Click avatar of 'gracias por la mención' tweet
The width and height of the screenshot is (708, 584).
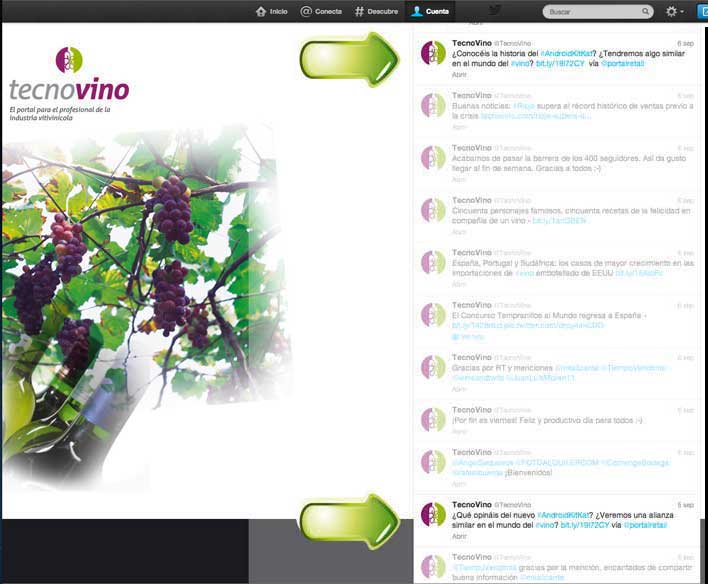coord(433,567)
